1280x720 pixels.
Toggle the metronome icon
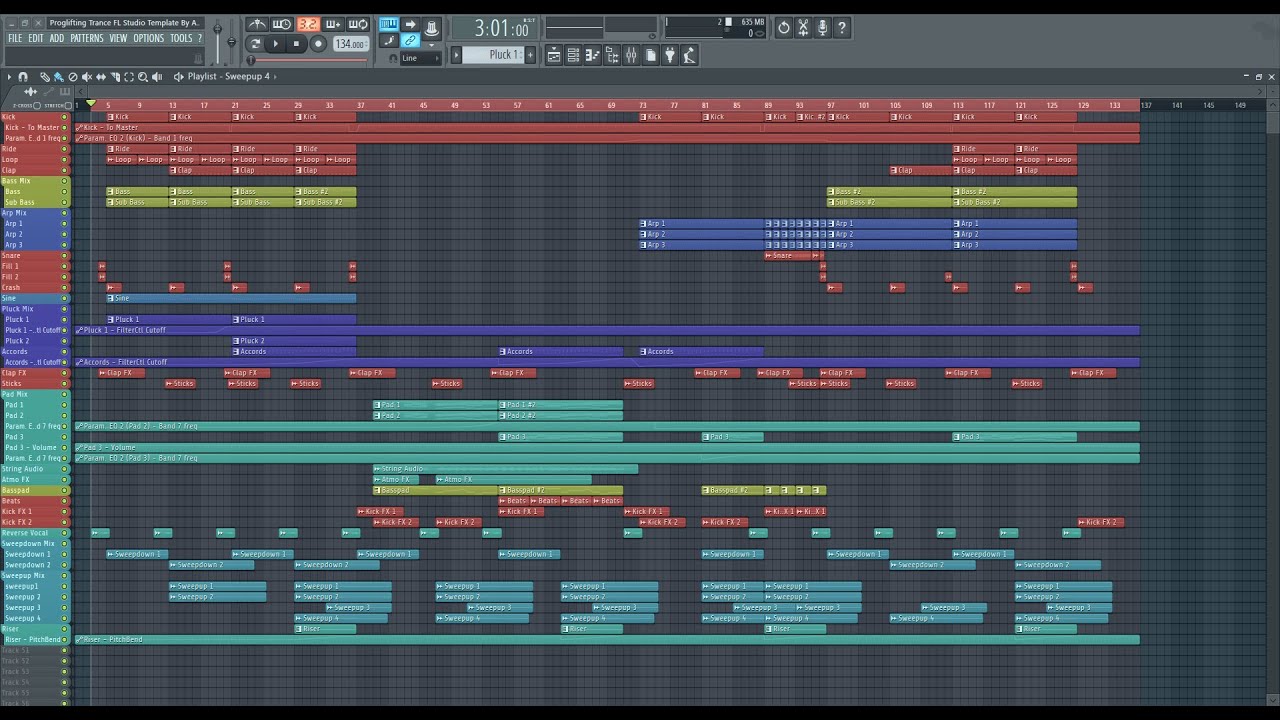pos(257,24)
